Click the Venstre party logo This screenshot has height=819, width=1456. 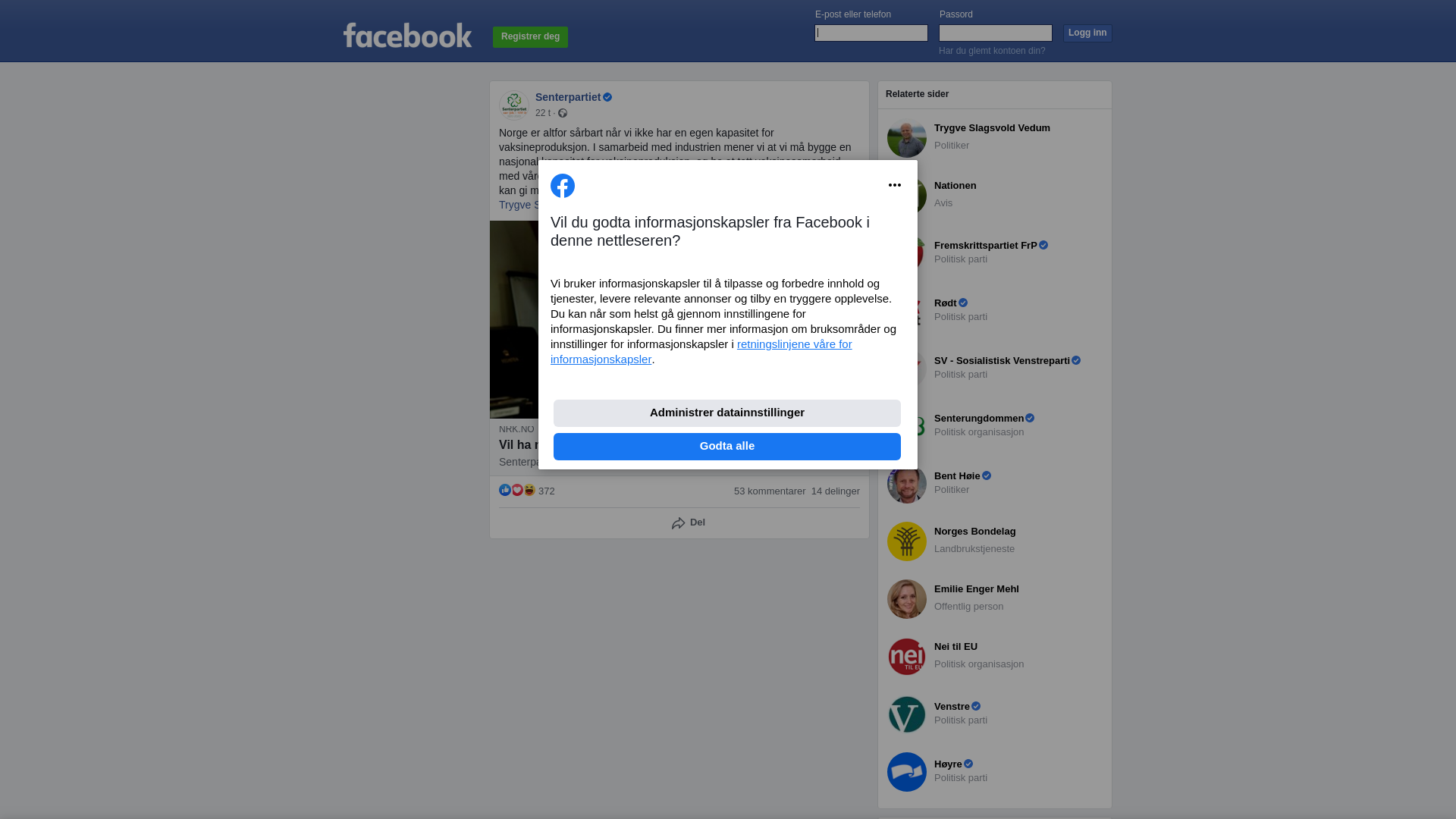coord(907,714)
